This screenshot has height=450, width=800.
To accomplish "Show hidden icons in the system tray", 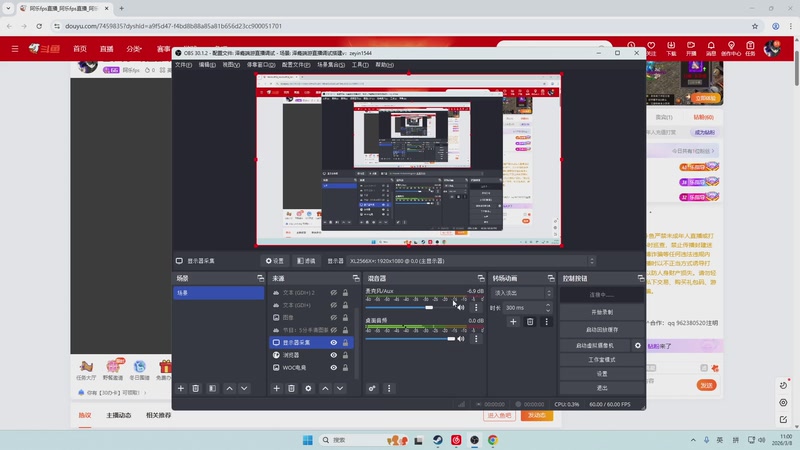I will click(693, 440).
